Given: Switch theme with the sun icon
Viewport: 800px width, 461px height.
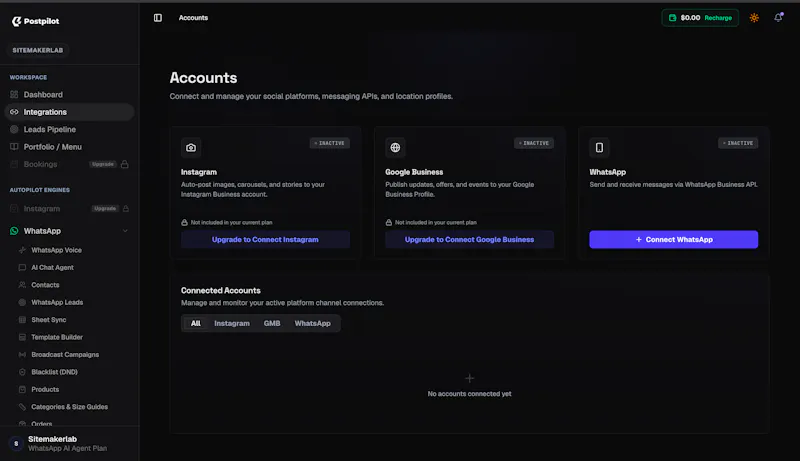Looking at the screenshot, I should click(754, 18).
